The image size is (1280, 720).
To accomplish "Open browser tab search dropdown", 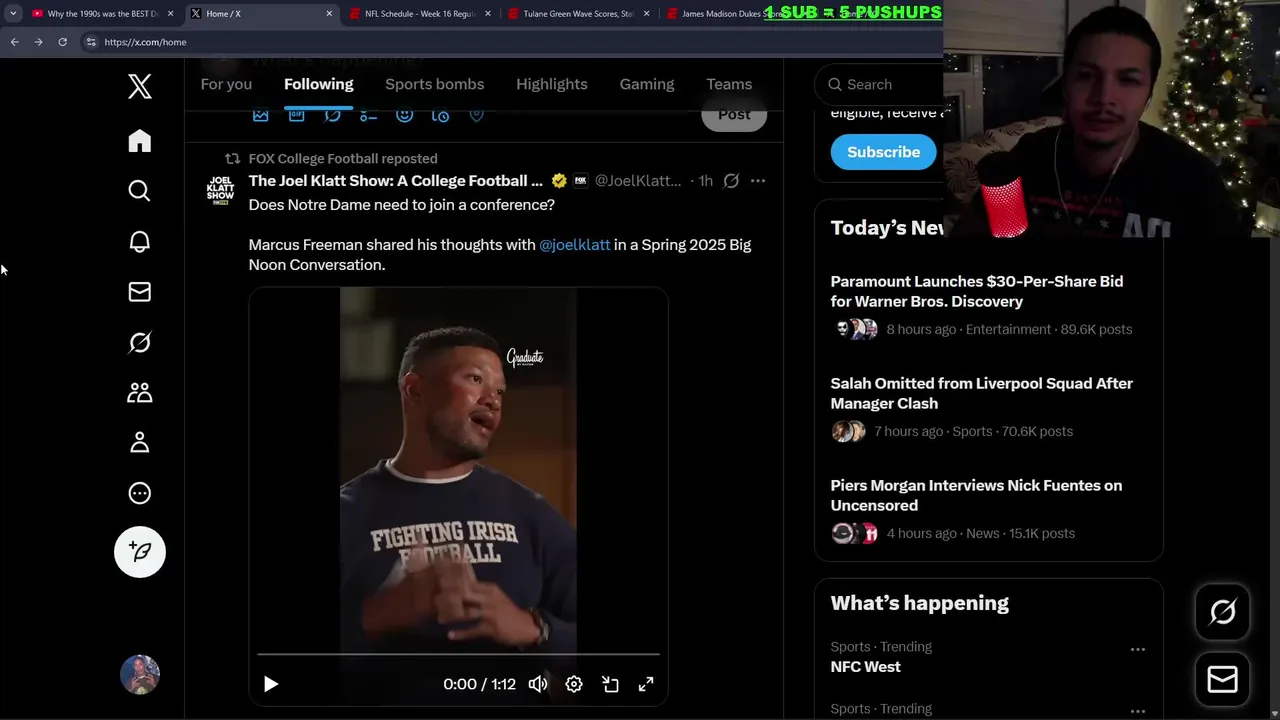I will [13, 14].
